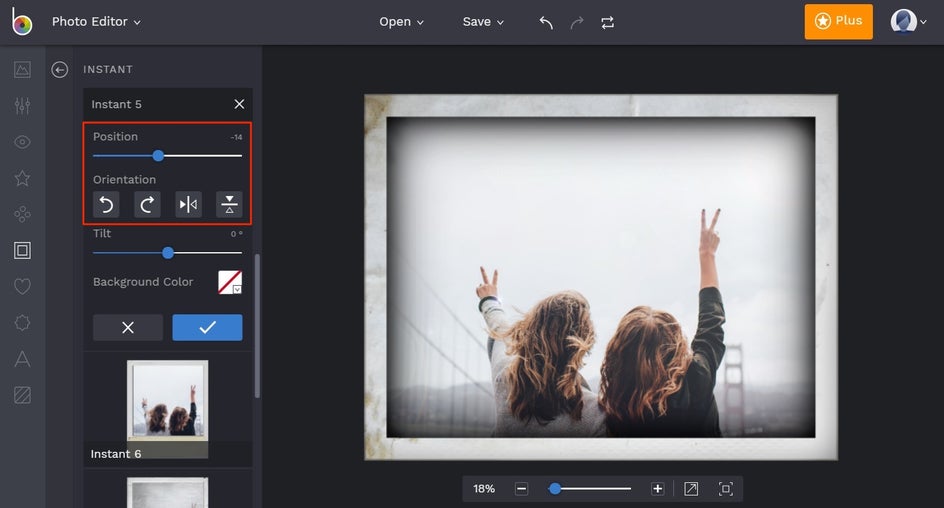Zoom out with the minus button

(x=521, y=489)
